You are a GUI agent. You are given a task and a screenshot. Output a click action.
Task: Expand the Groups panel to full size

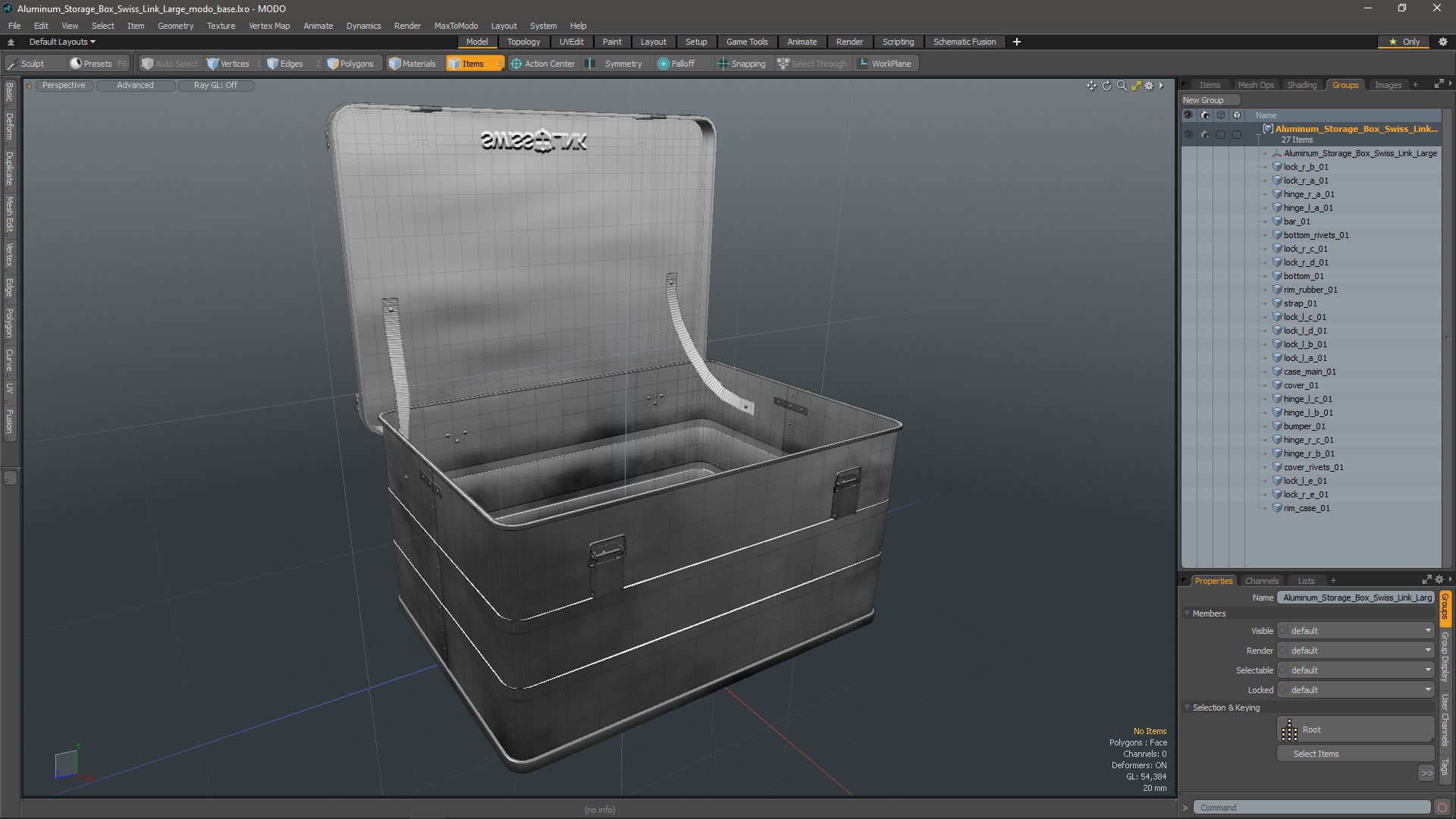pyautogui.click(x=1439, y=84)
